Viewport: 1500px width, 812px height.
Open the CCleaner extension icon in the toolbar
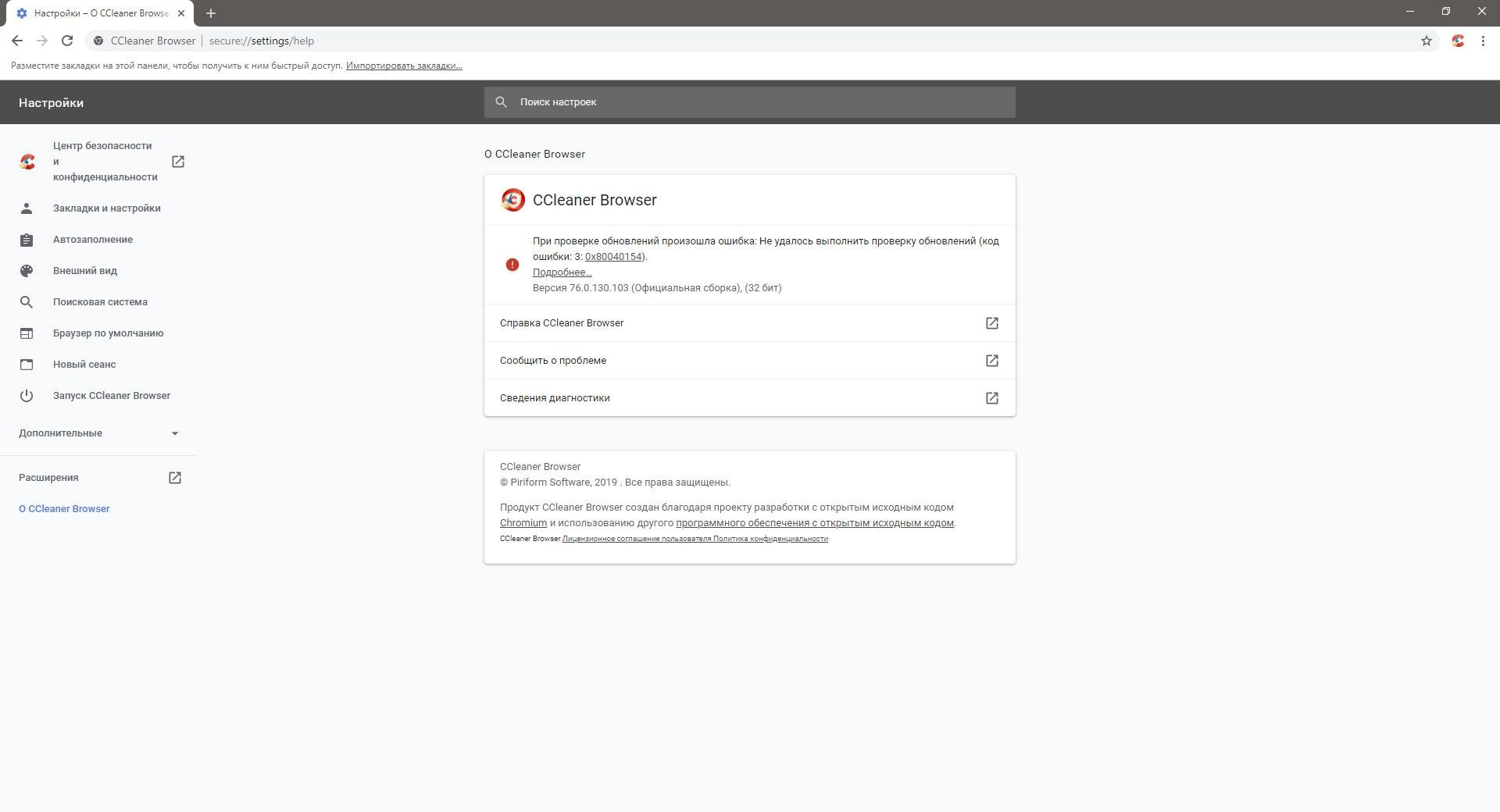[1458, 41]
